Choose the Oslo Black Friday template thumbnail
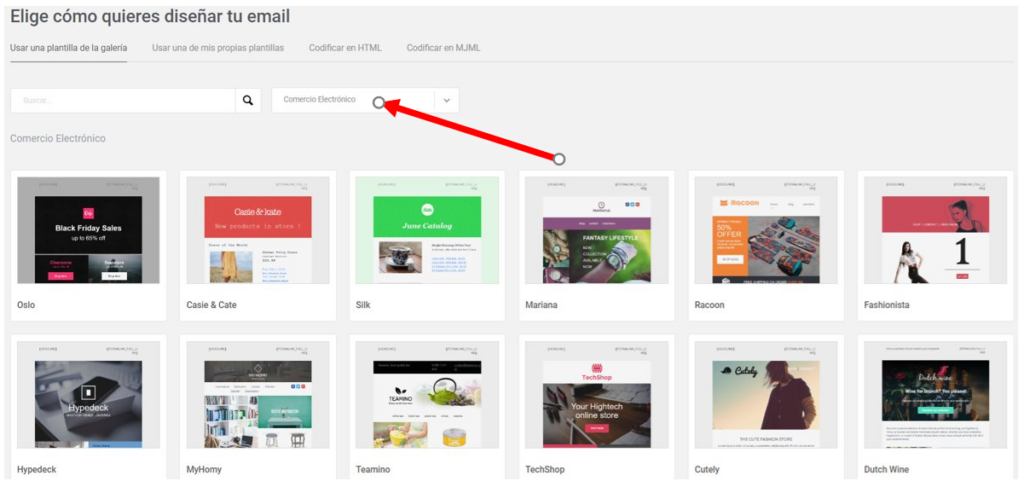Viewport: 1024px width, 487px height. click(88, 230)
